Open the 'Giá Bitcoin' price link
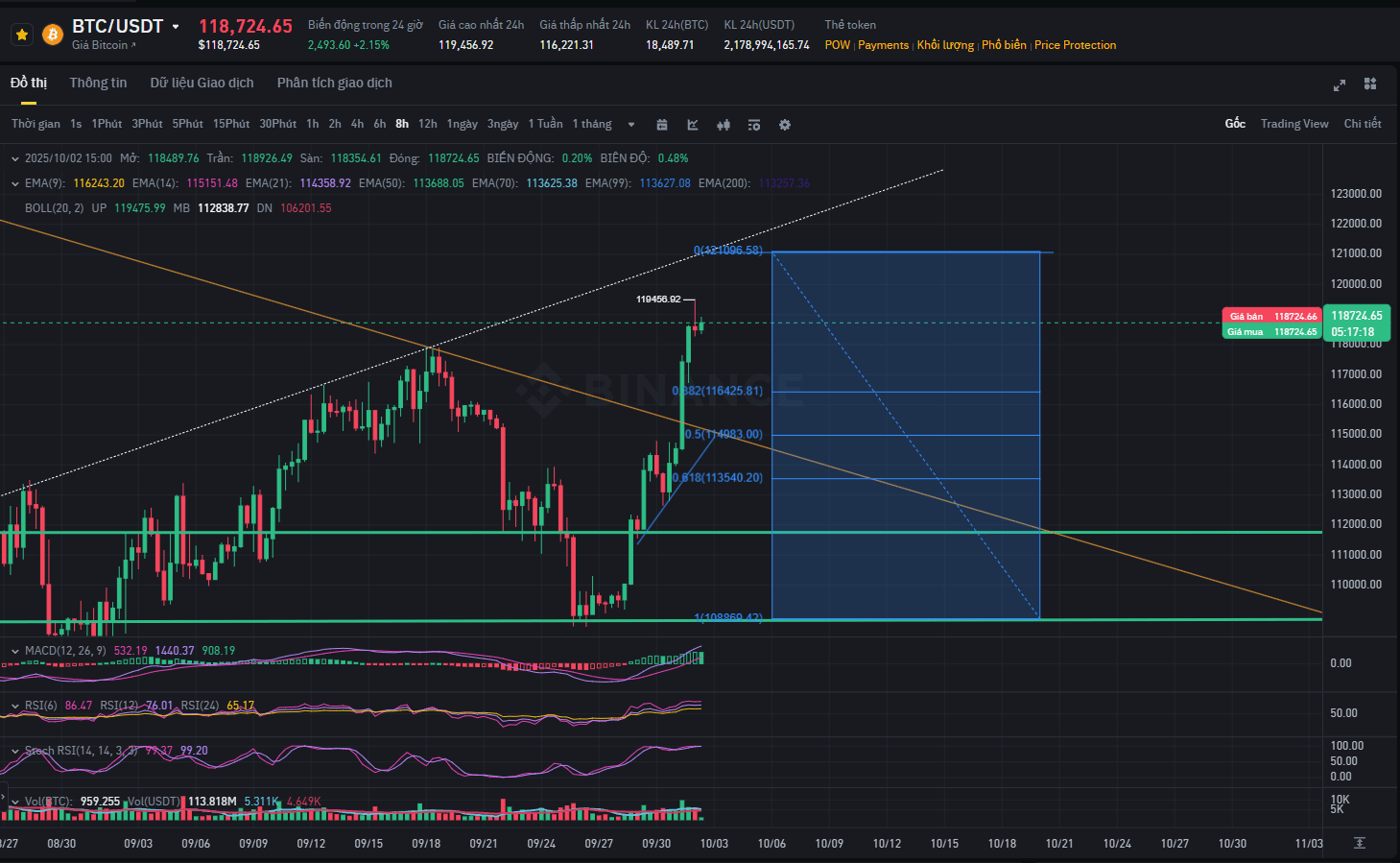 point(104,45)
